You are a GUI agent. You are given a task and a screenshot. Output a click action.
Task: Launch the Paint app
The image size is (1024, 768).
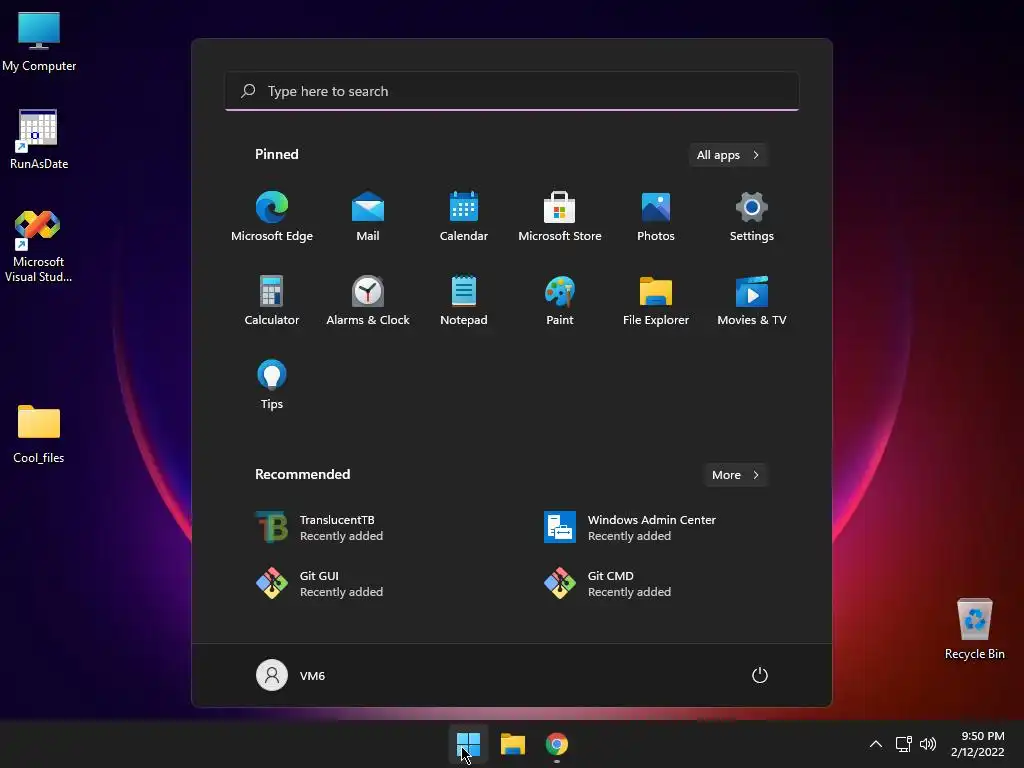coord(560,300)
